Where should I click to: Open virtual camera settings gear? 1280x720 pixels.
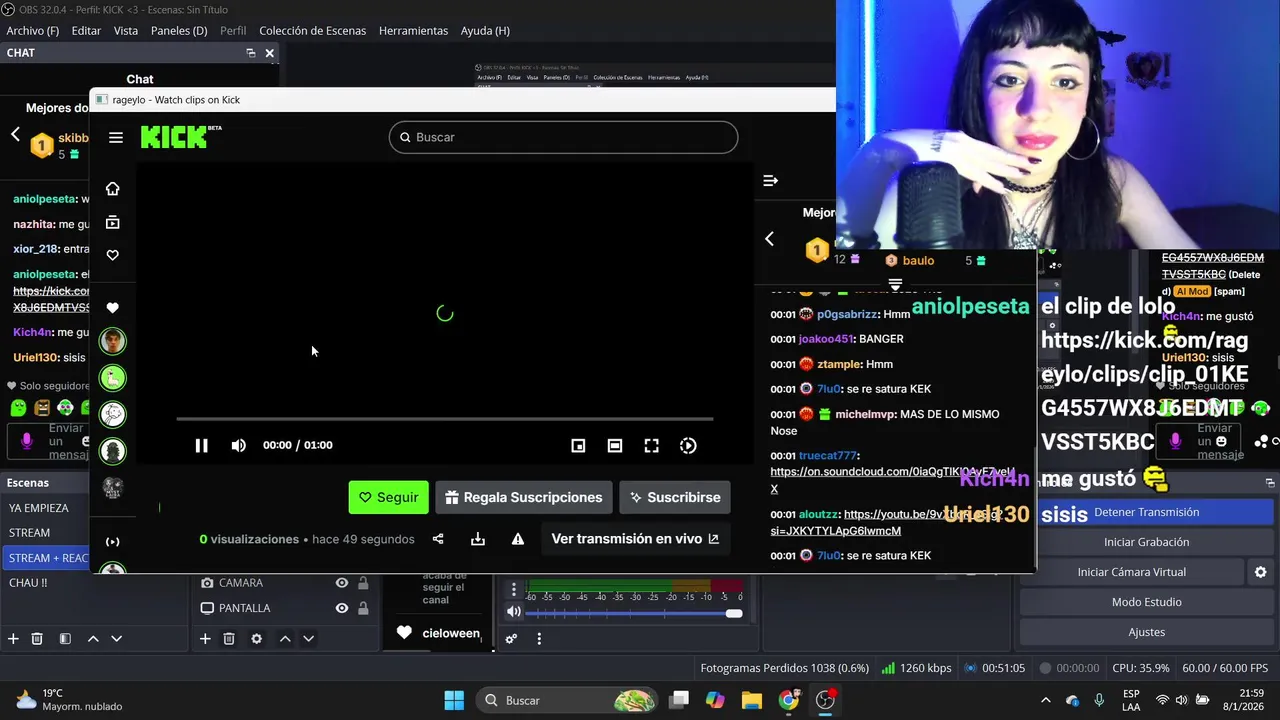coord(1260,572)
